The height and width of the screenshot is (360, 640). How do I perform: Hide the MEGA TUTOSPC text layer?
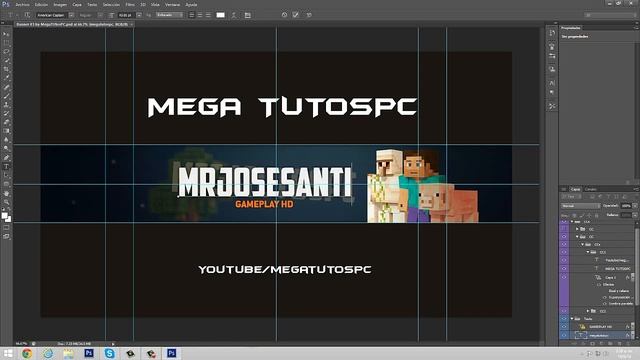point(564,269)
